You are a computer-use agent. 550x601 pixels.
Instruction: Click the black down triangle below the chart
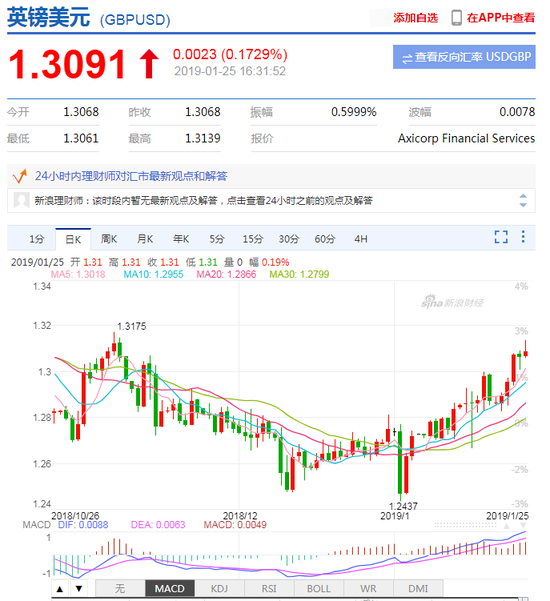coord(79,588)
